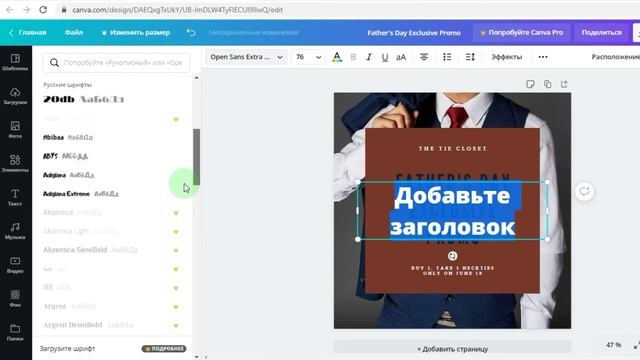The height and width of the screenshot is (360, 640).
Task: Click the add notes icon above page
Action: (530, 84)
